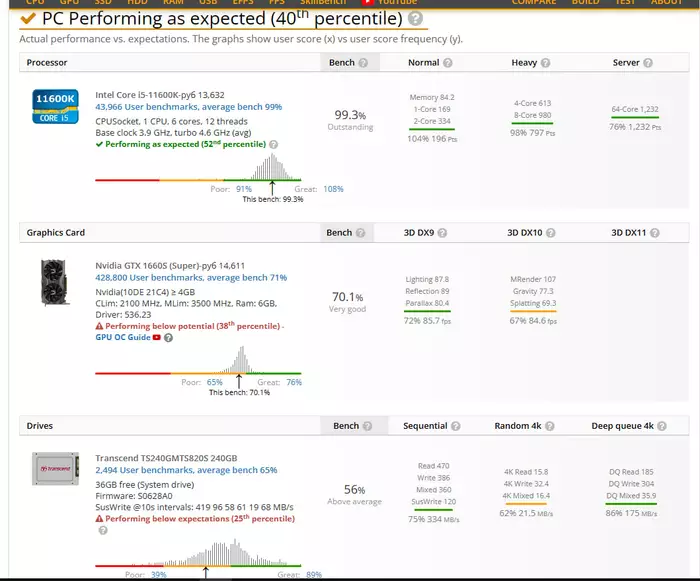
Task: Click PC Performing as expected heading
Action: pyautogui.click(x=222, y=19)
